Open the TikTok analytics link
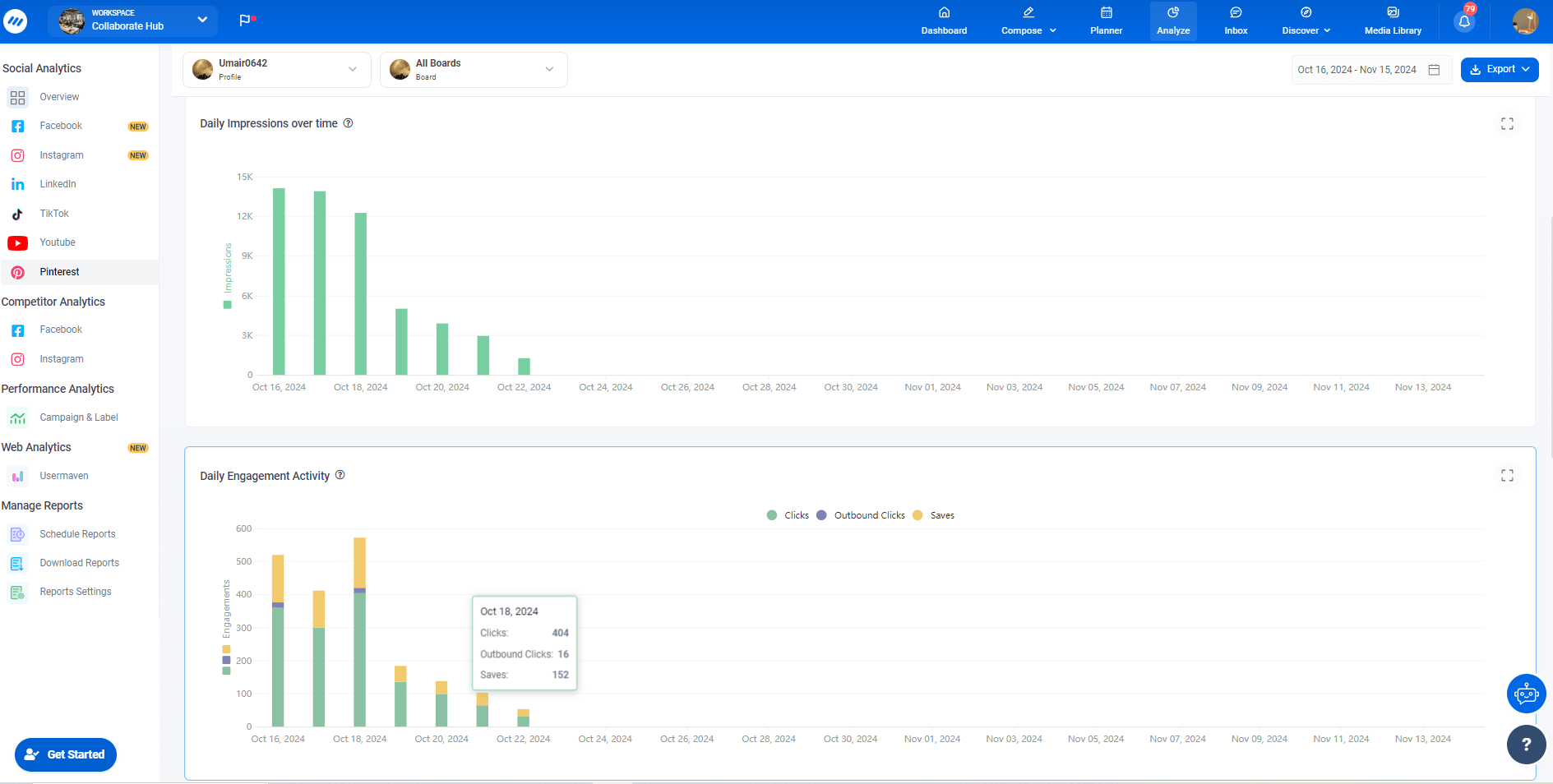 (x=54, y=214)
